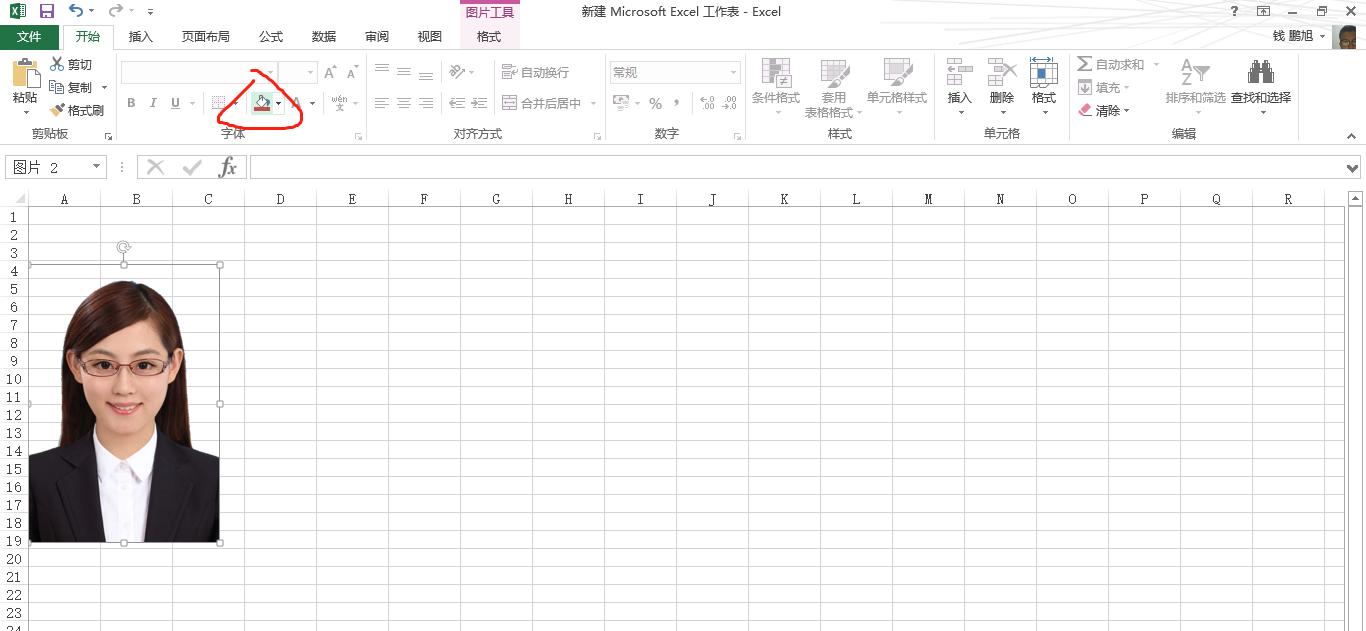Viewport: 1366px width, 631px height.
Task: Toggle bold formatting with the B button
Action: 130,103
